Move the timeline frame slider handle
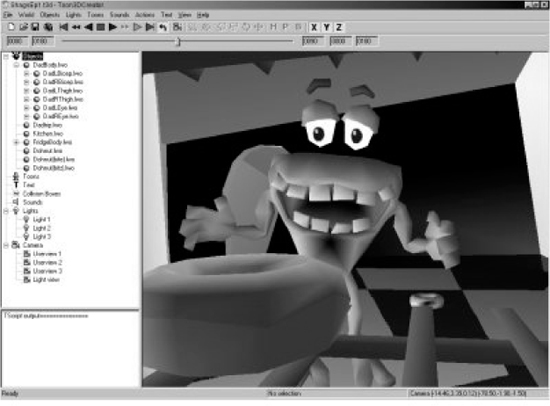 [x=178, y=42]
